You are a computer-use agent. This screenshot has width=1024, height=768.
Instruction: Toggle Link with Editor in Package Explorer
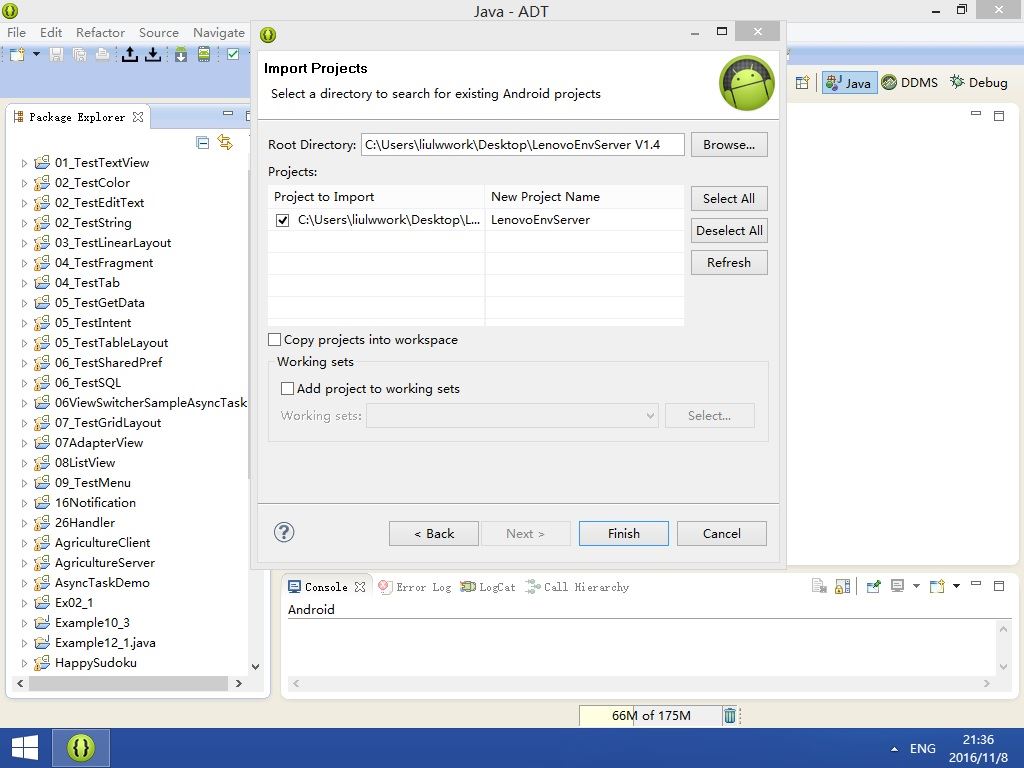point(225,142)
